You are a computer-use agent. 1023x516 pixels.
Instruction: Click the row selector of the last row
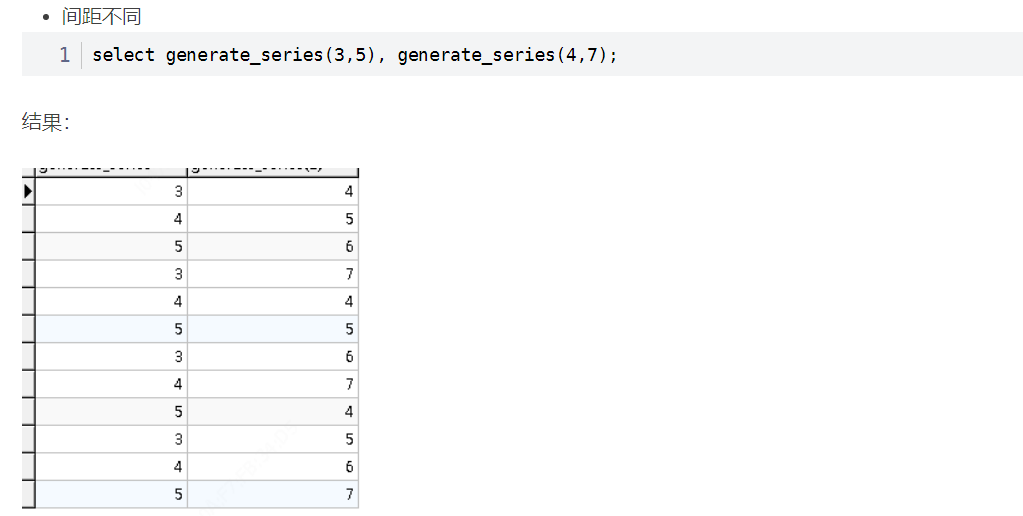tap(28, 494)
